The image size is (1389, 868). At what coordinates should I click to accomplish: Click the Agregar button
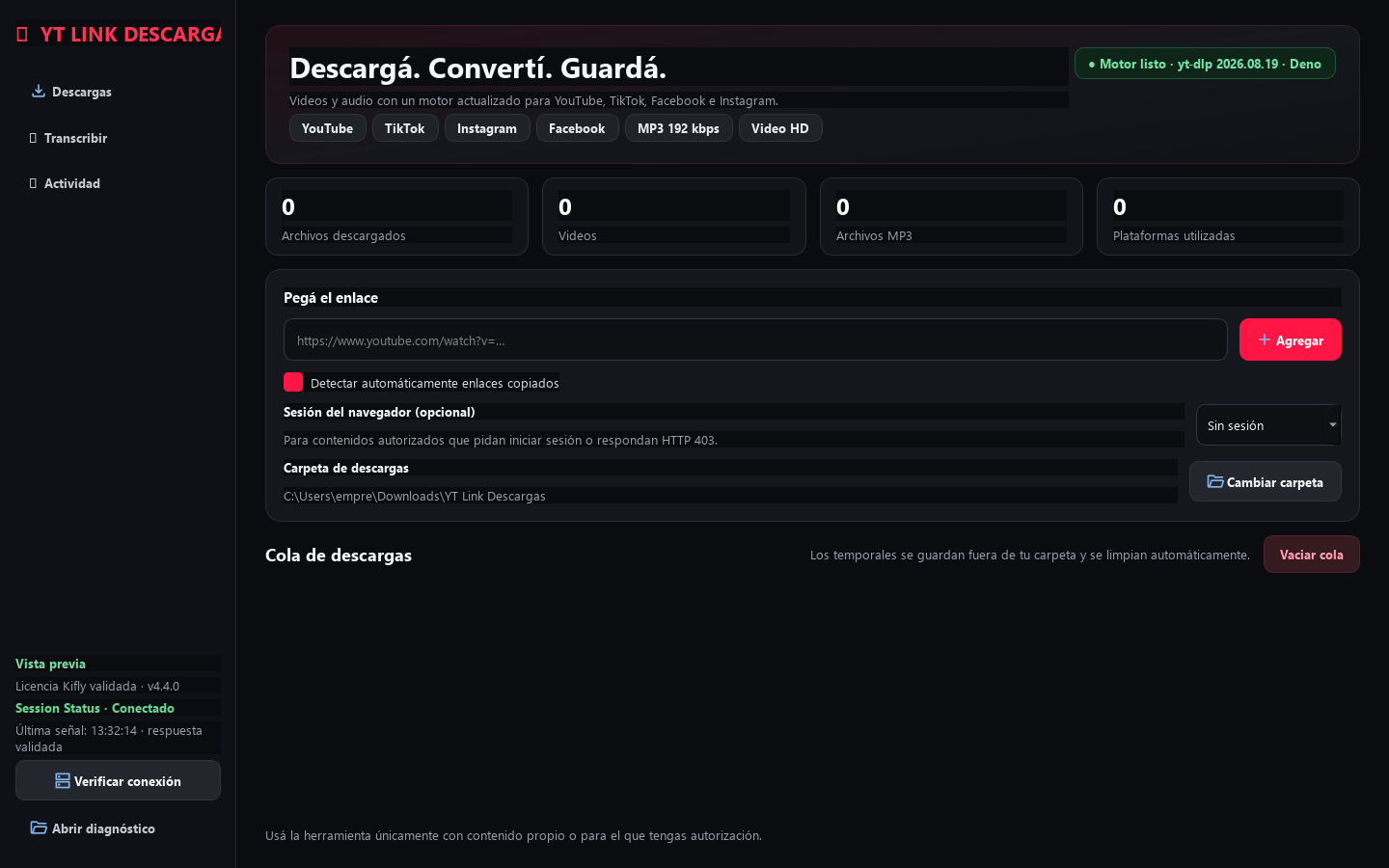click(x=1291, y=339)
